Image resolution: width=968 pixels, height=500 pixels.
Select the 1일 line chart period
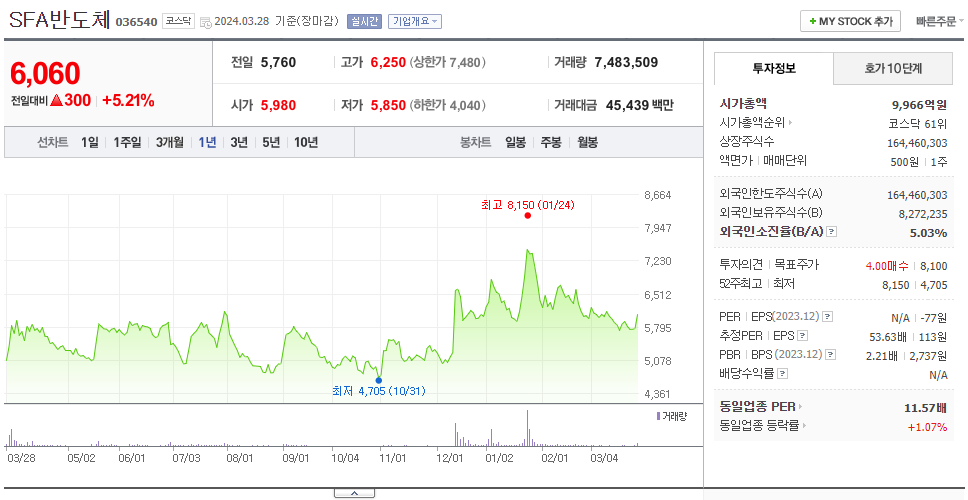pos(90,143)
